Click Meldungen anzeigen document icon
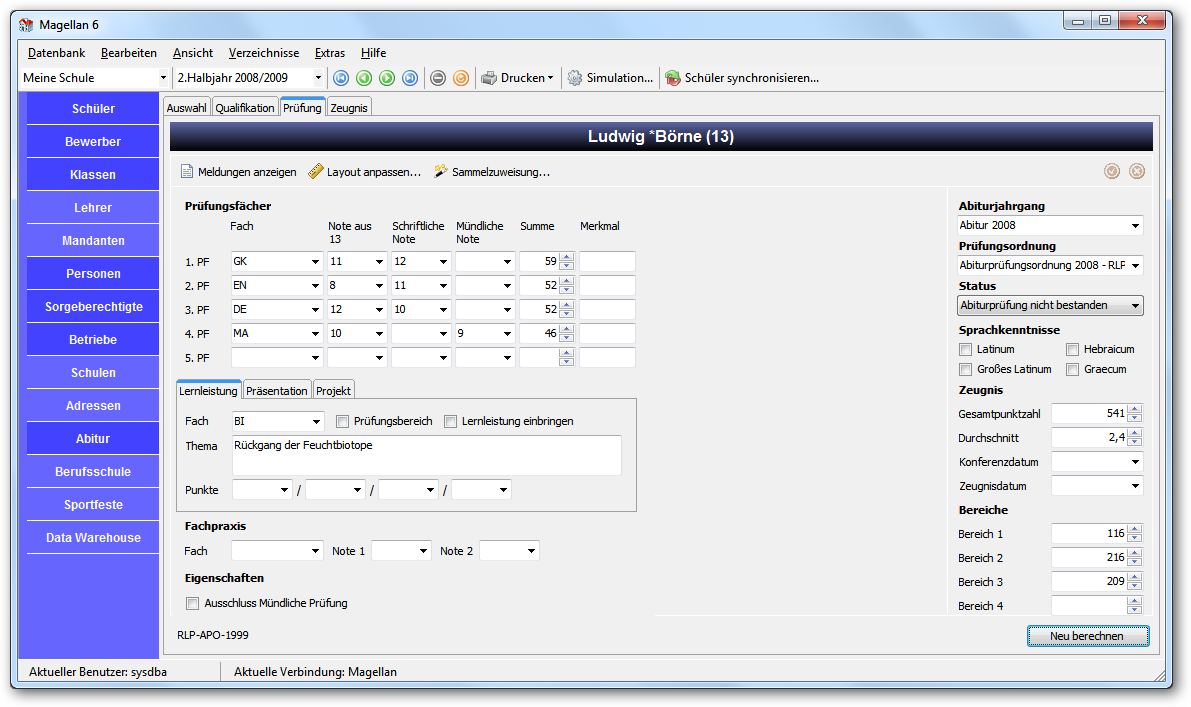This screenshot has width=1191, height=707. (x=187, y=172)
